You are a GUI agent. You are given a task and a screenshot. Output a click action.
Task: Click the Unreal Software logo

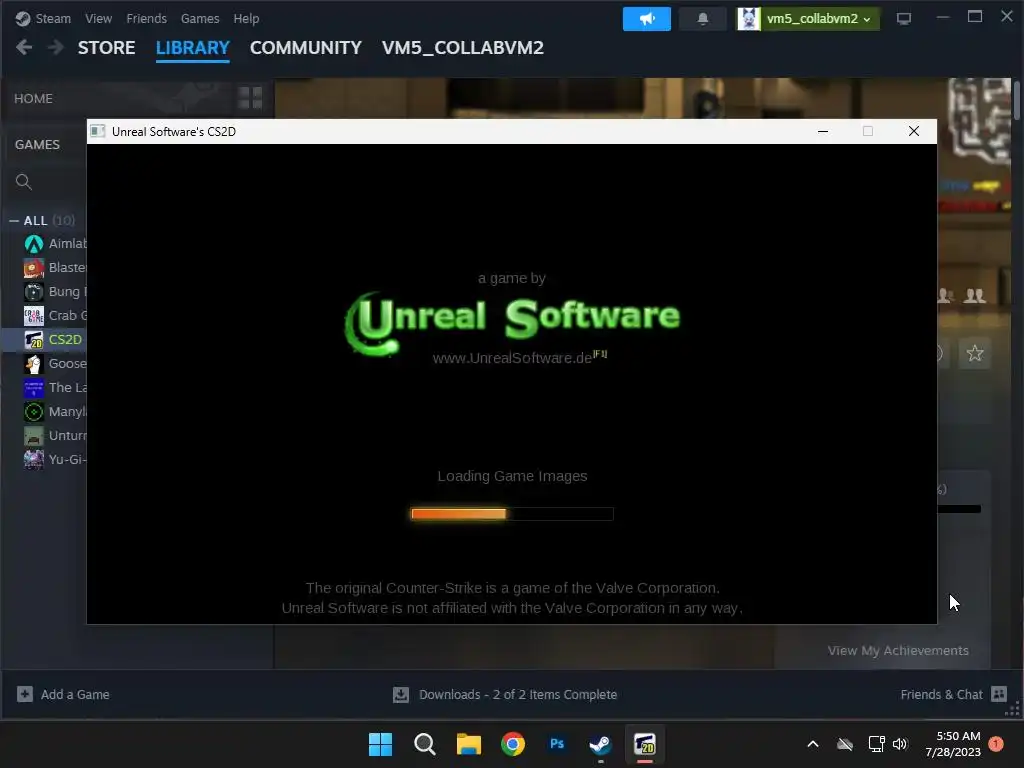[x=513, y=322]
